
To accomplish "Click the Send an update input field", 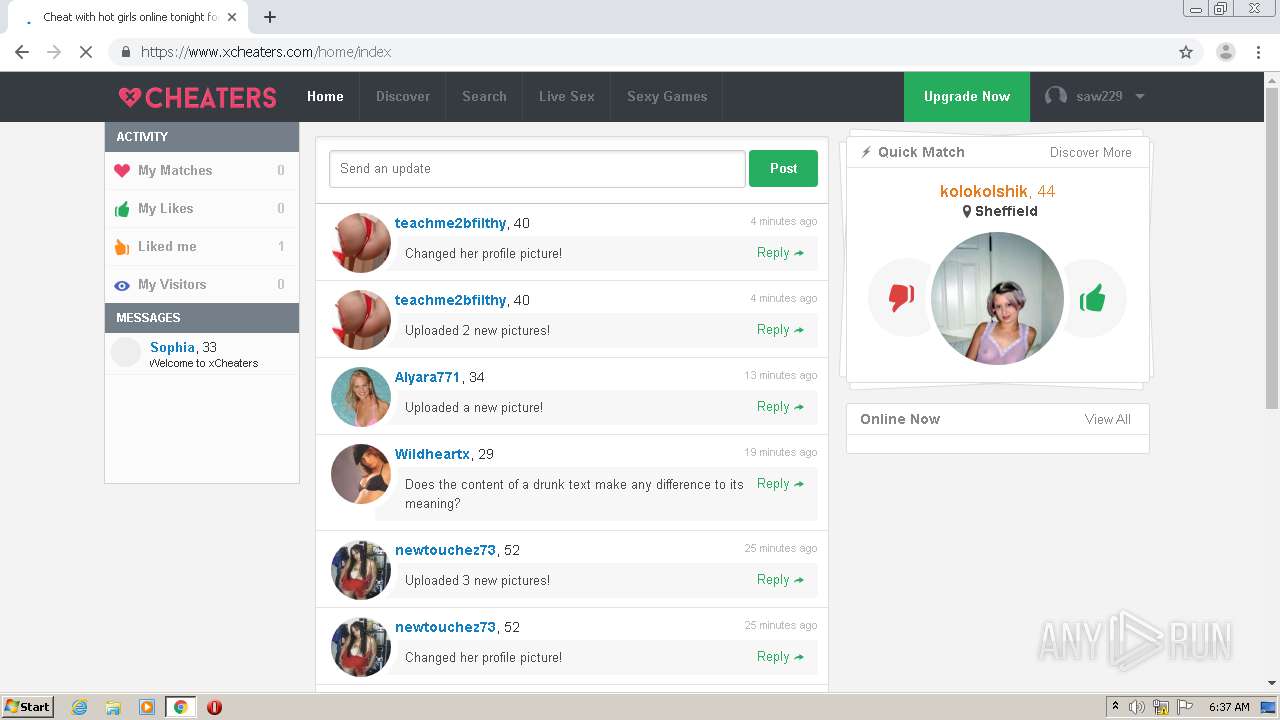I will tap(537, 169).
